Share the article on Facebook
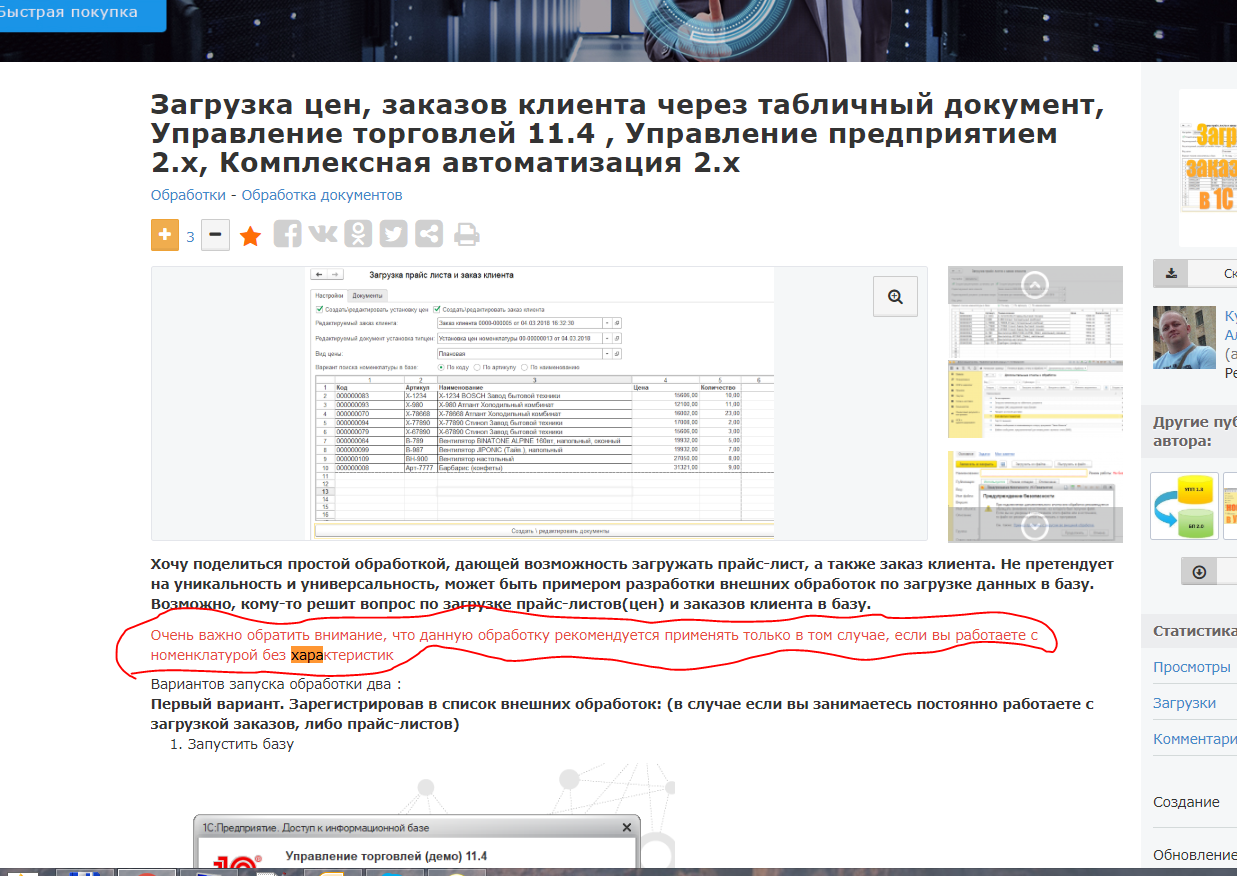1237x876 pixels. (x=288, y=234)
